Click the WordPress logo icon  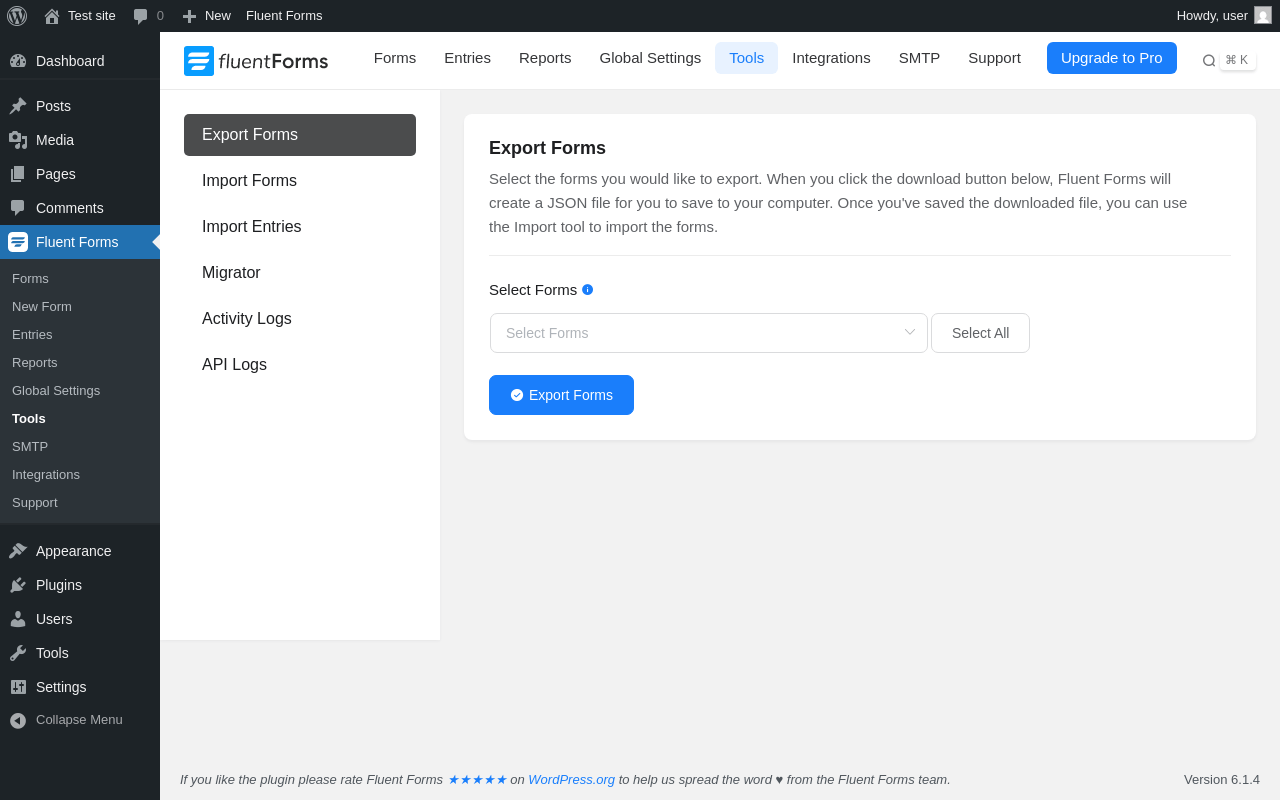tap(17, 16)
